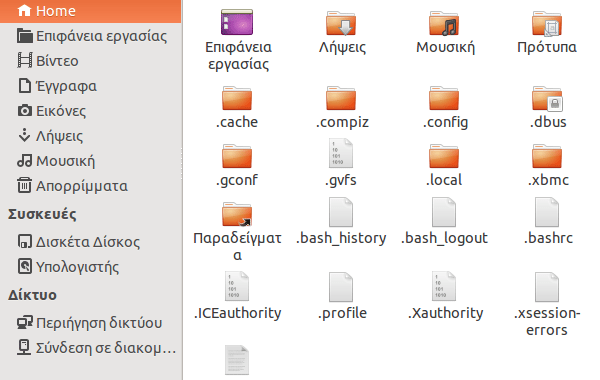Click the .xsession-errors file name
Image resolution: width=600 pixels, height=380 pixels.
(547, 321)
